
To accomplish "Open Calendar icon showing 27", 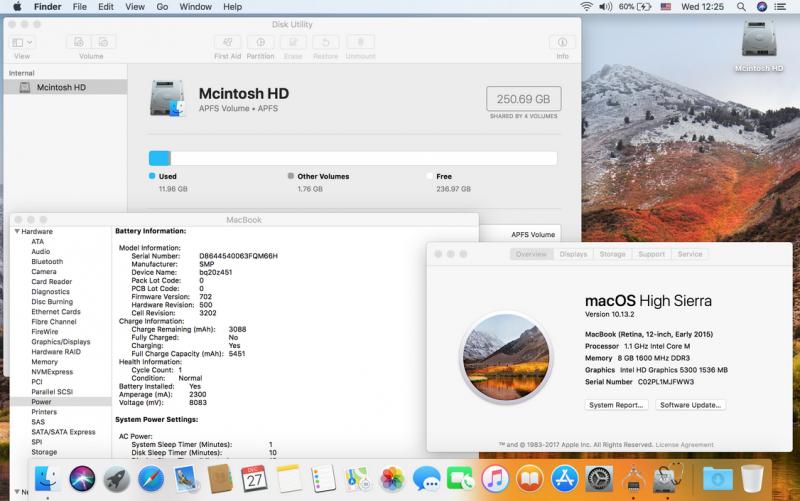I will click(x=254, y=479).
